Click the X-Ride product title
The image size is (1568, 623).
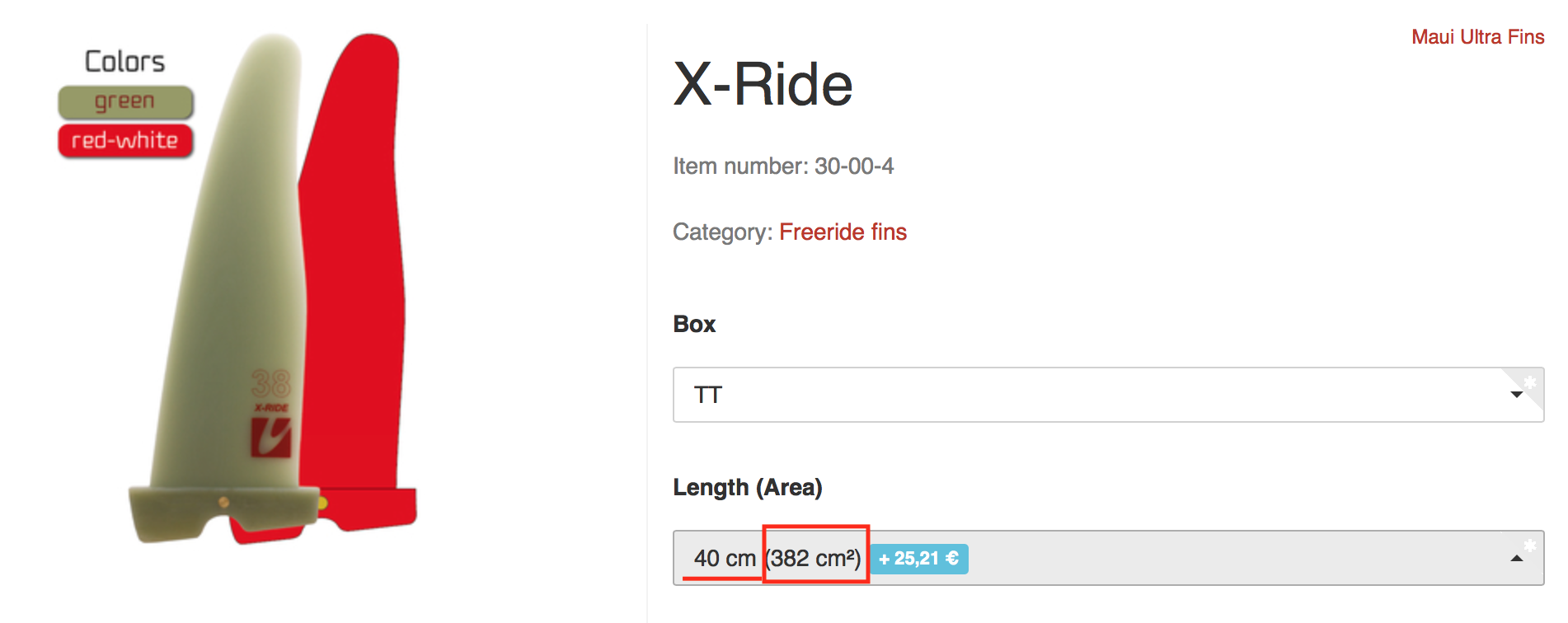coord(763,85)
